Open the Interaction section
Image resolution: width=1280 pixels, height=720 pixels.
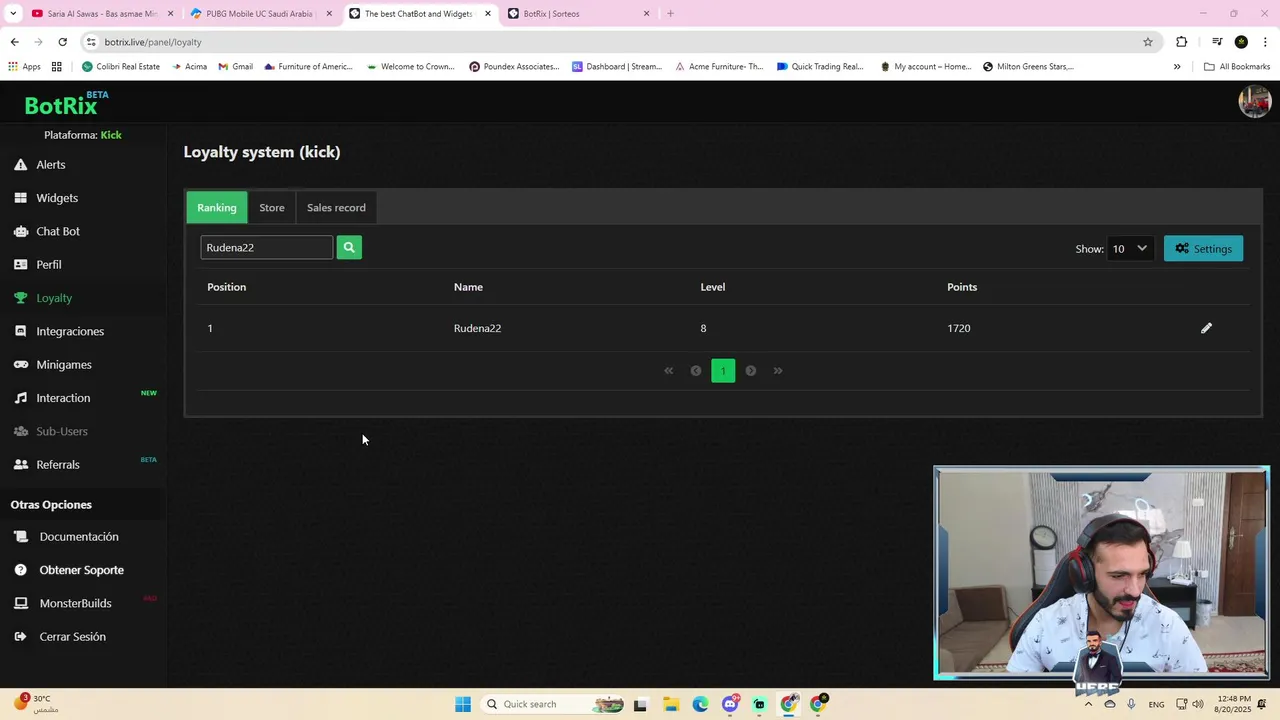(x=63, y=398)
